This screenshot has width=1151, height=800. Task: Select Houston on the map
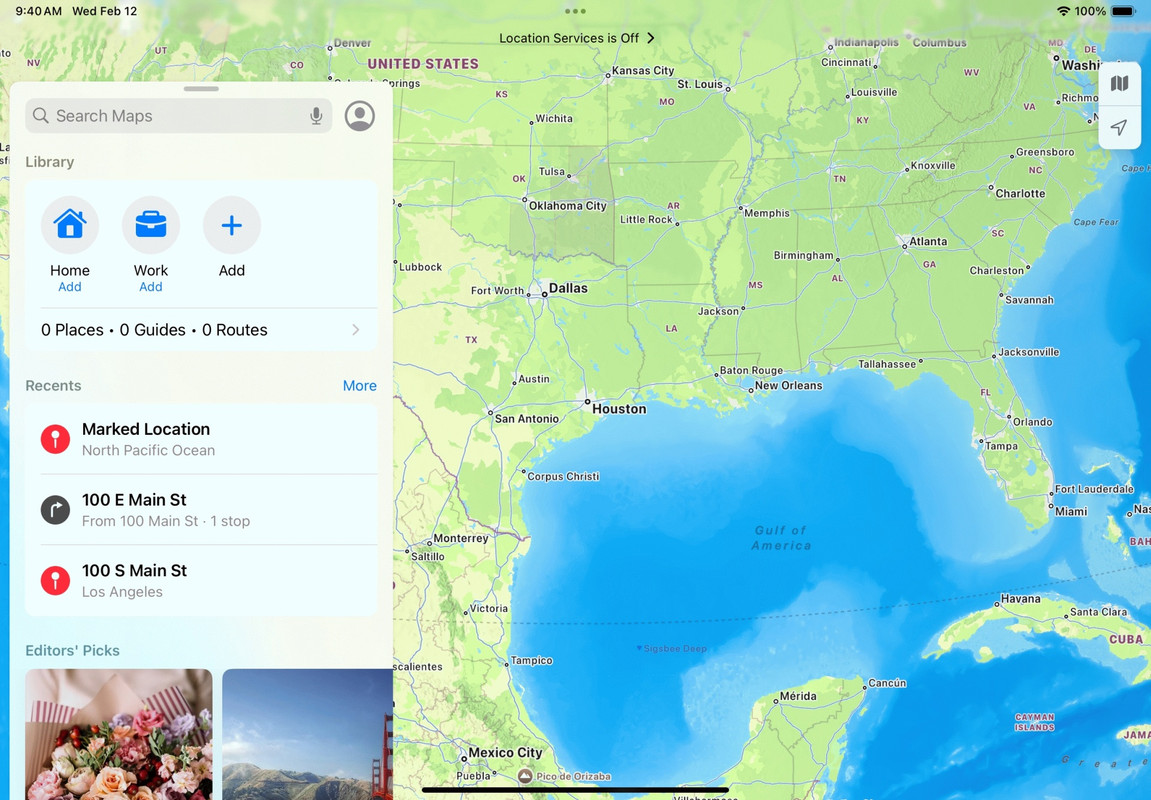coord(619,409)
